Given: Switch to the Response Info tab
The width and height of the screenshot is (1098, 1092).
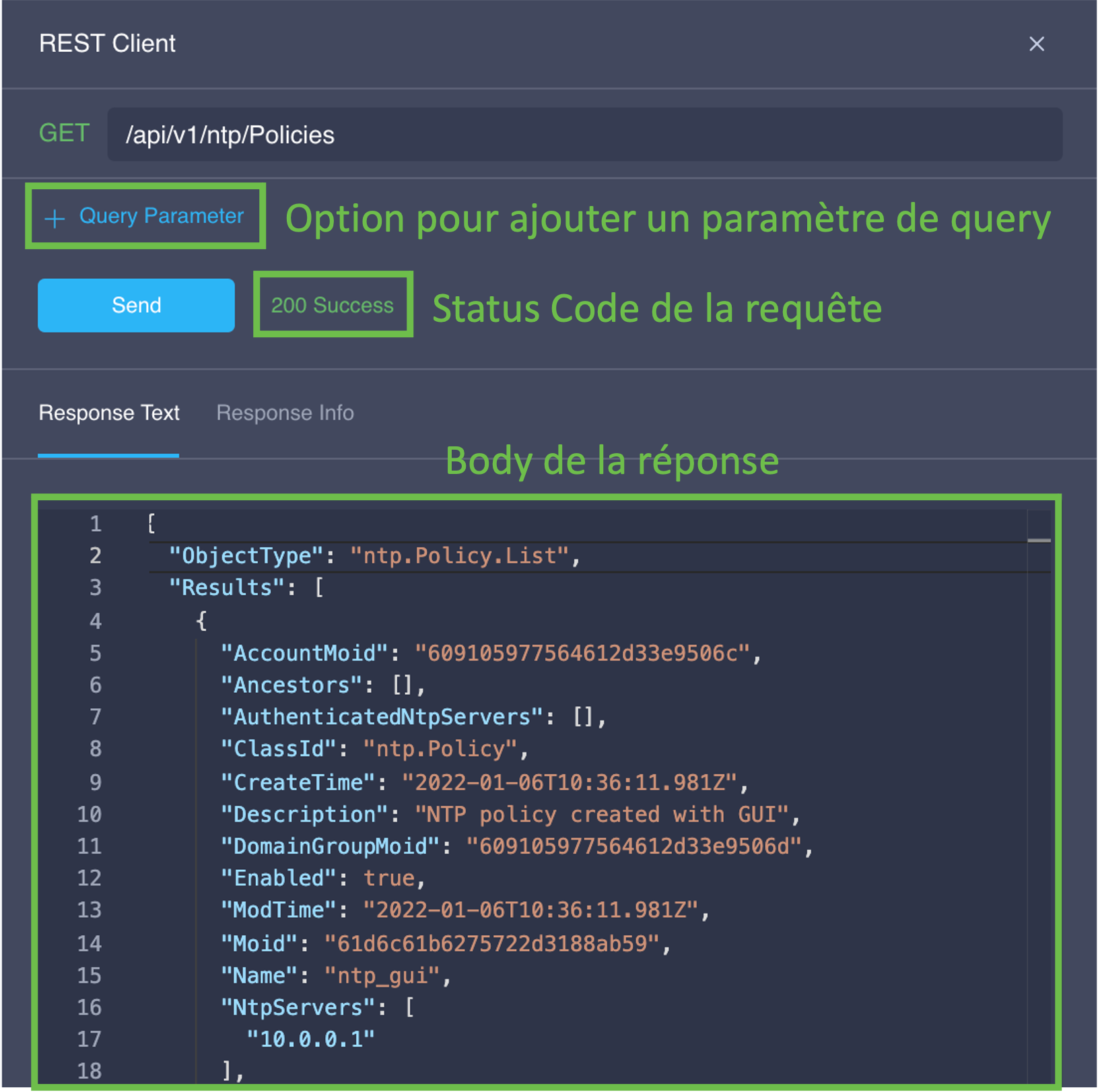Looking at the screenshot, I should [285, 413].
